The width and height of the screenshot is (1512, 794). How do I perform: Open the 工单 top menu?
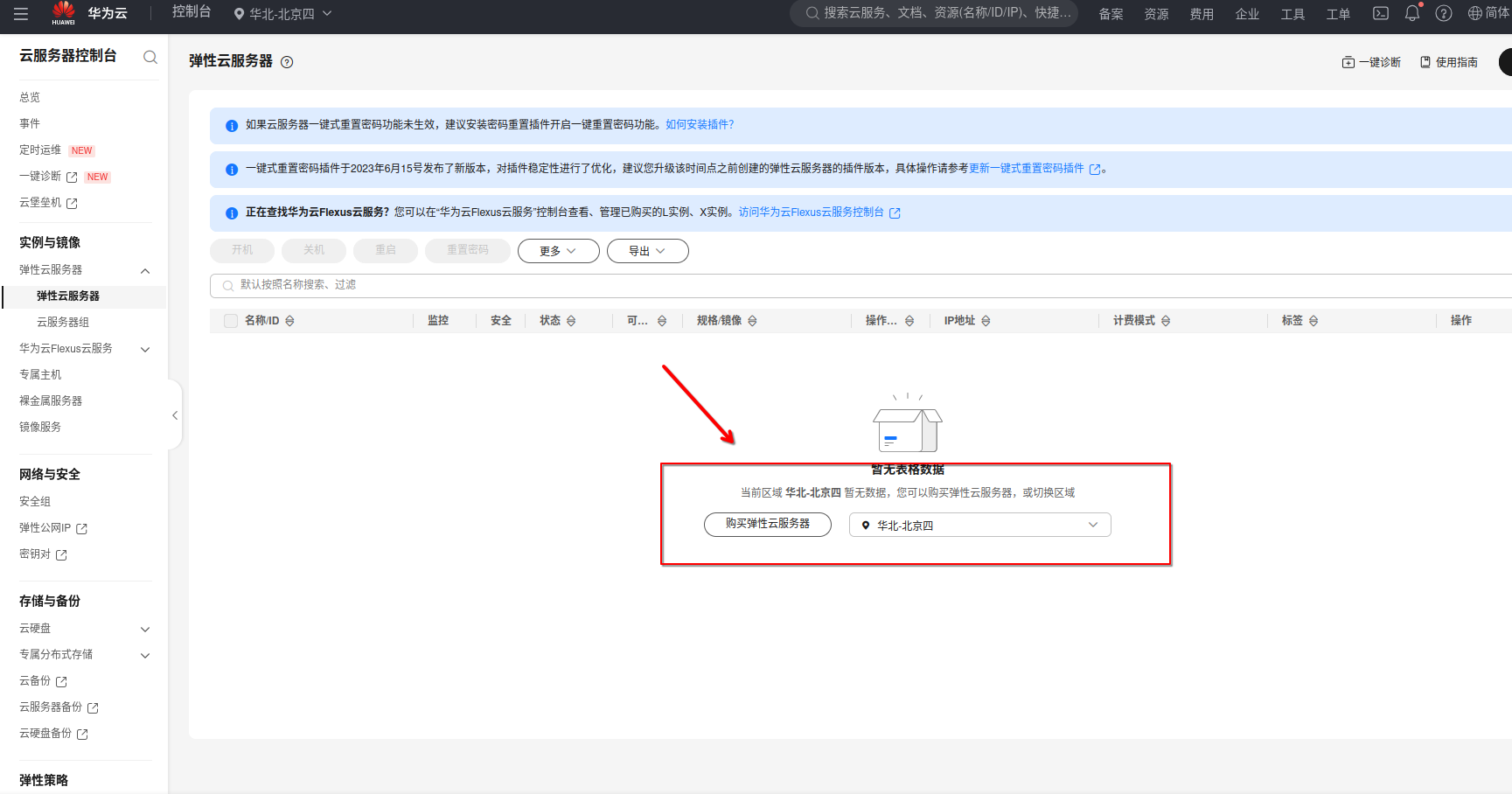tap(1338, 14)
